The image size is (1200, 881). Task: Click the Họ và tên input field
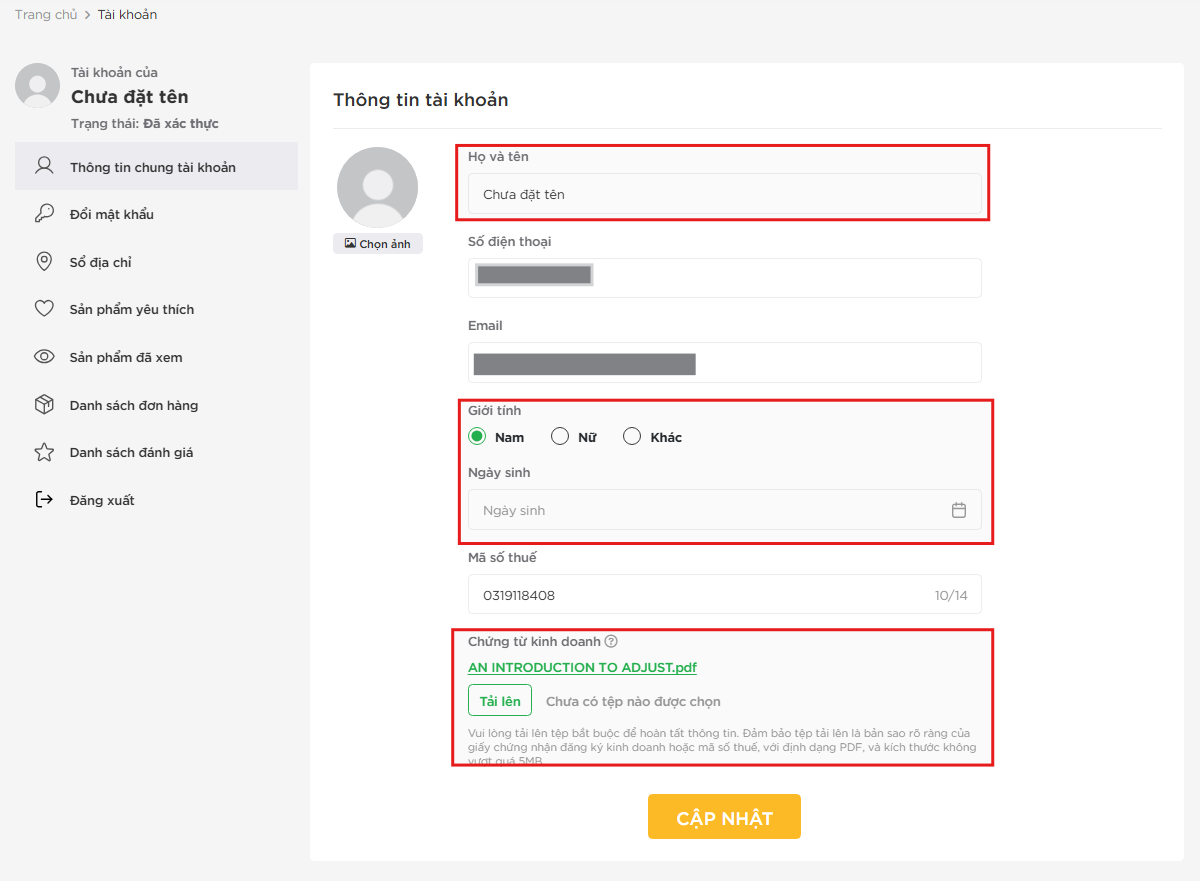724,194
